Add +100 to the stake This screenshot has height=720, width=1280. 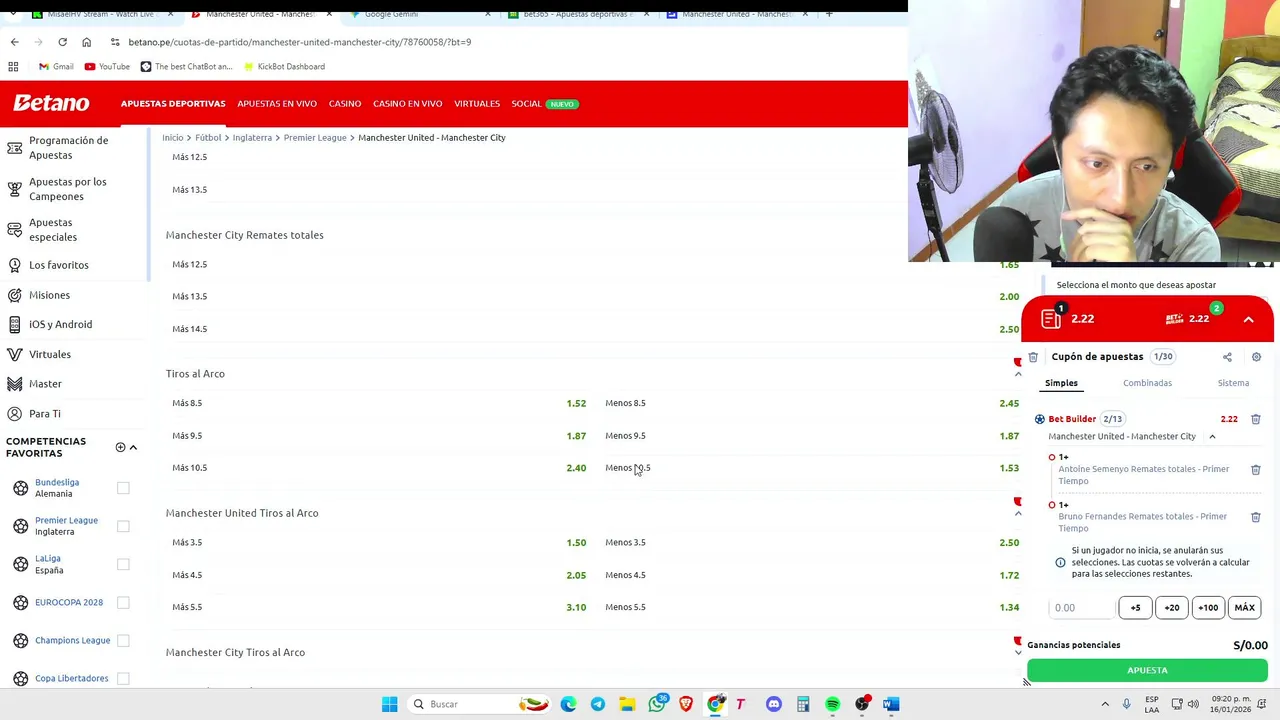coord(1208,608)
